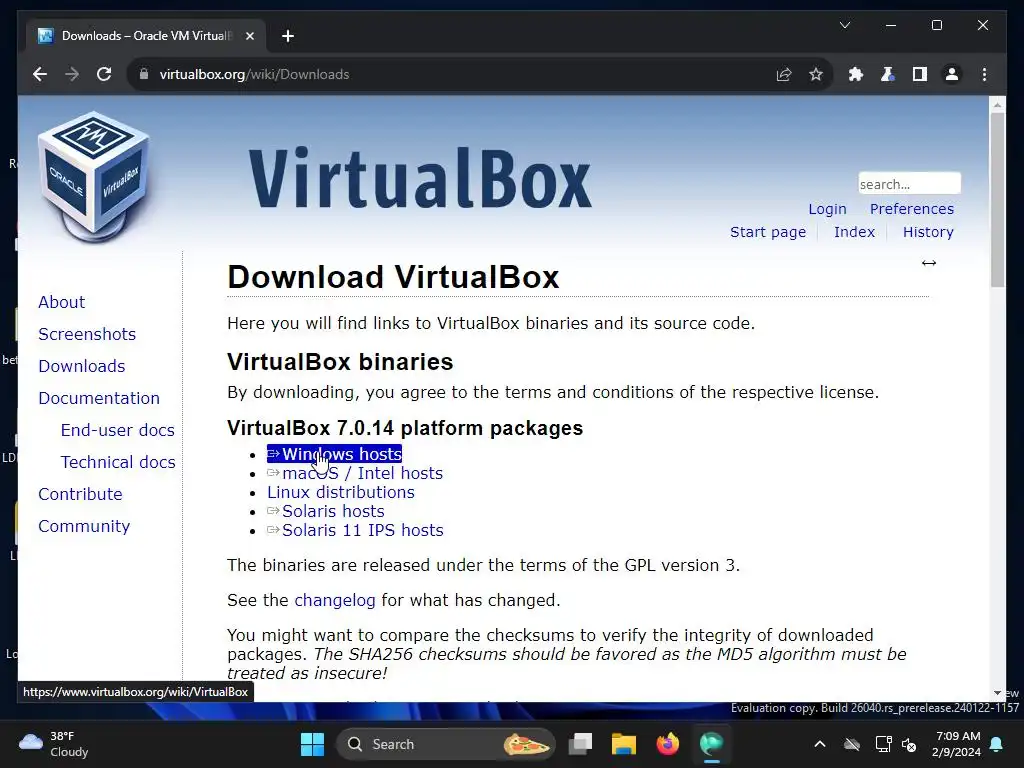Click the browser back arrow
The height and width of the screenshot is (768, 1024).
(x=40, y=74)
